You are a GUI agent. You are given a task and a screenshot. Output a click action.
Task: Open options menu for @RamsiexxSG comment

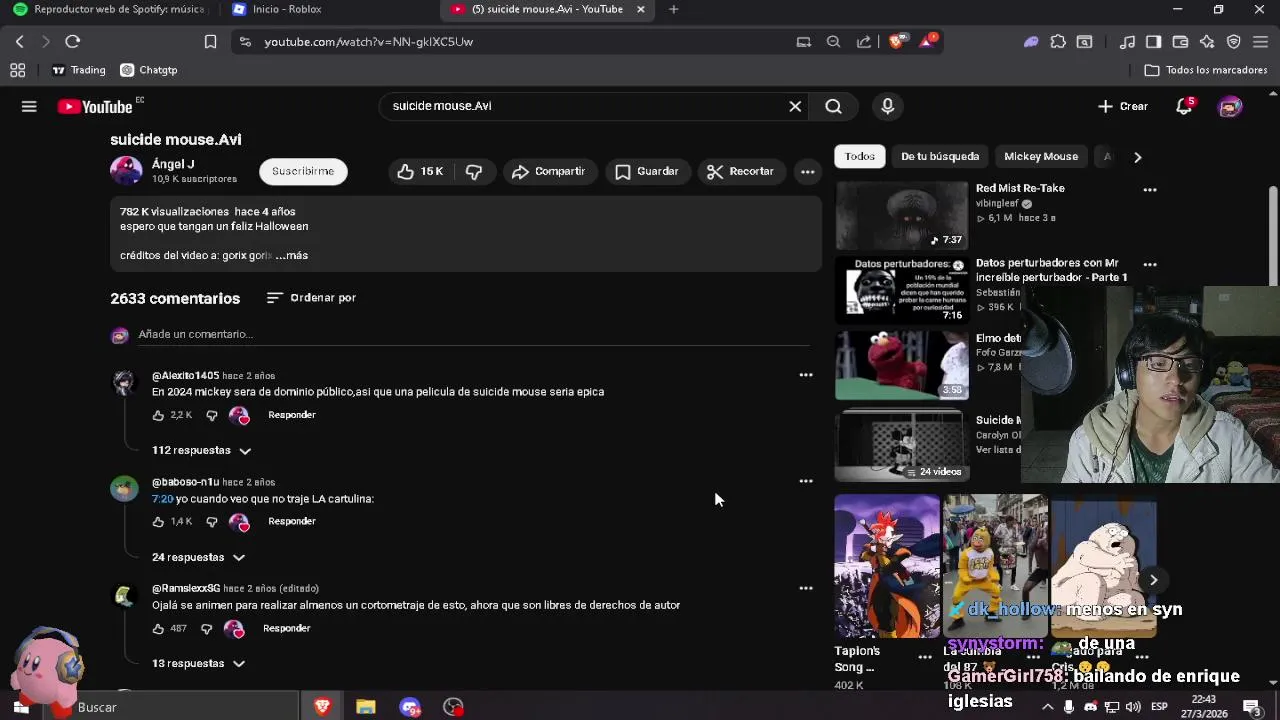click(x=806, y=588)
